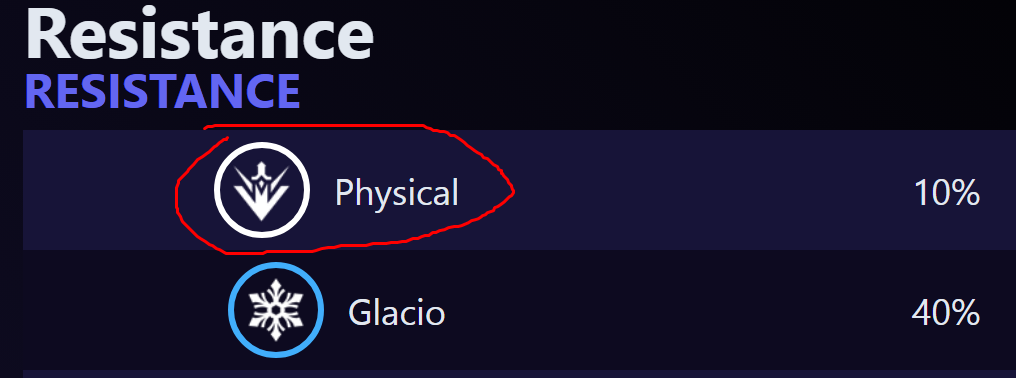Select the Physical label text
The width and height of the screenshot is (1016, 378).
397,193
